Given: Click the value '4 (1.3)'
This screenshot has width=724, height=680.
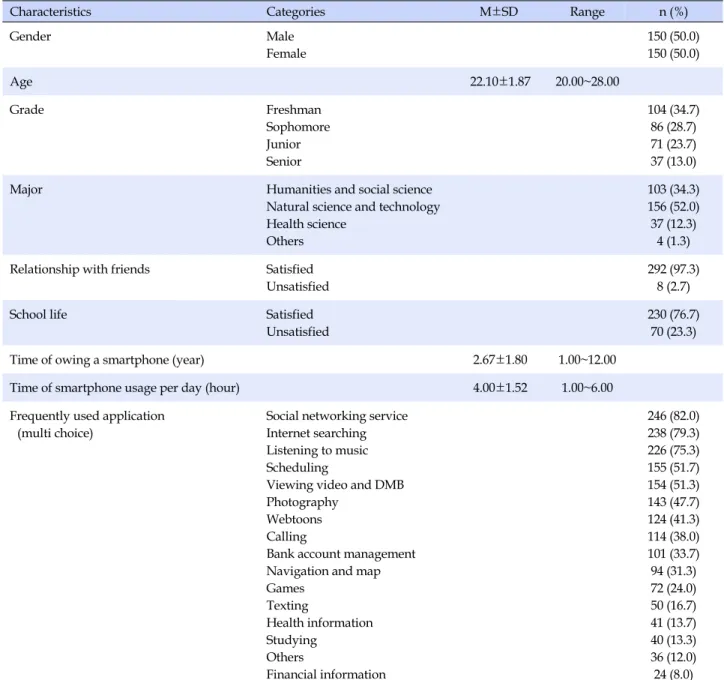Looking at the screenshot, I should click(673, 241).
